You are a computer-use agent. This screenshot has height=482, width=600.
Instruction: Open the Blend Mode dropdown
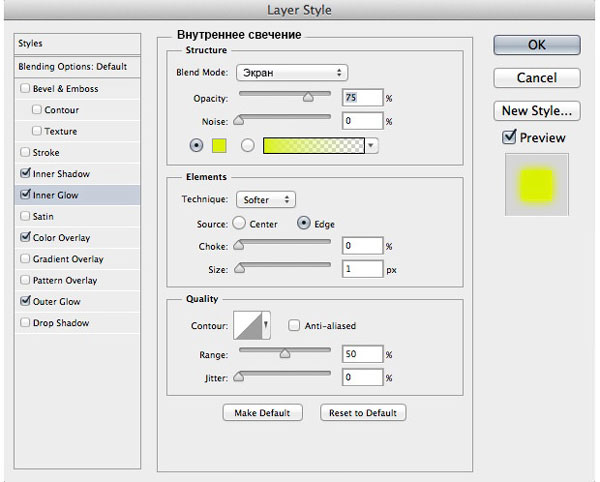click(x=291, y=73)
